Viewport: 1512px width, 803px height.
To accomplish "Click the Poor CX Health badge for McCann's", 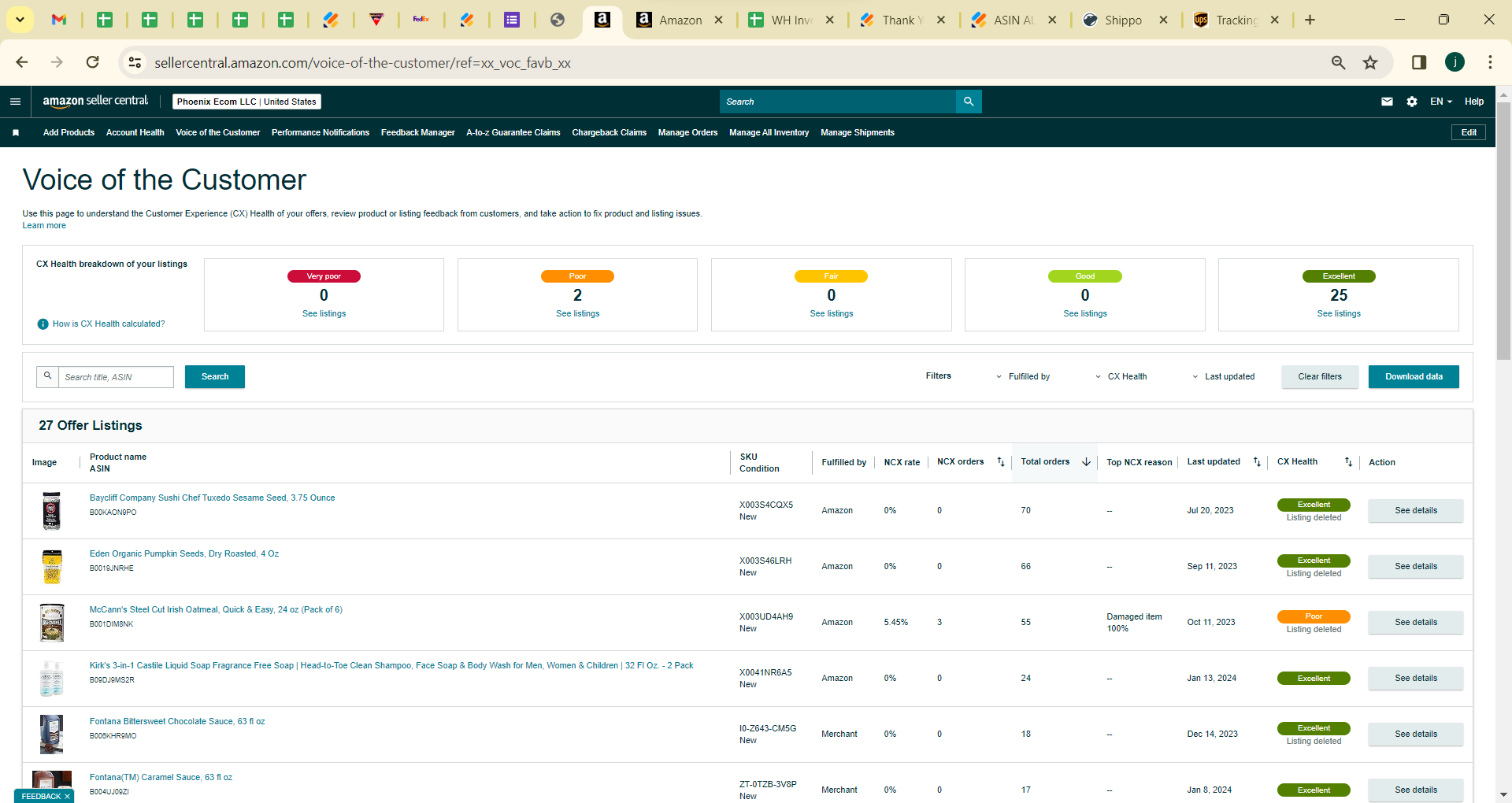I will point(1314,616).
